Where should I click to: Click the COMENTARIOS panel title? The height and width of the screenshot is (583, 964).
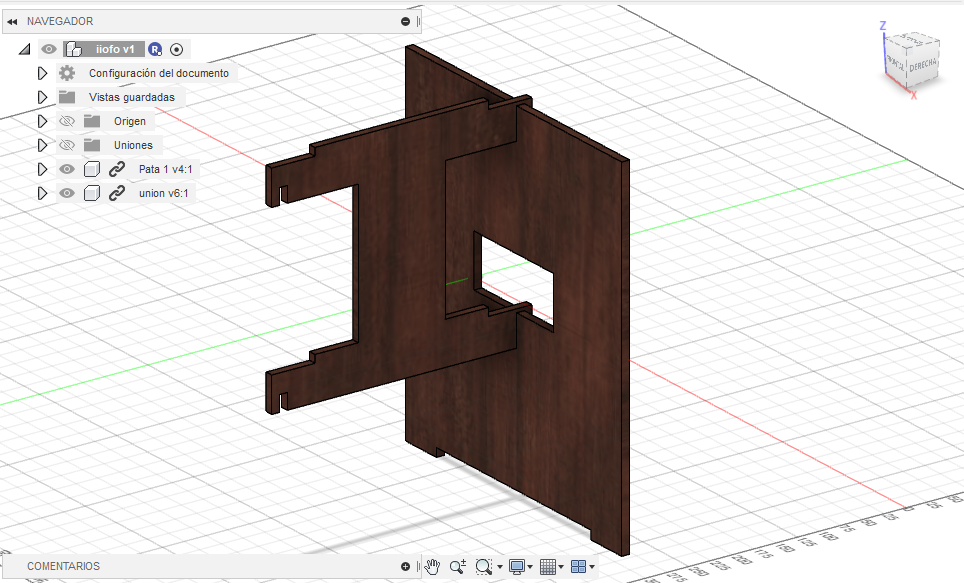pyautogui.click(x=63, y=566)
